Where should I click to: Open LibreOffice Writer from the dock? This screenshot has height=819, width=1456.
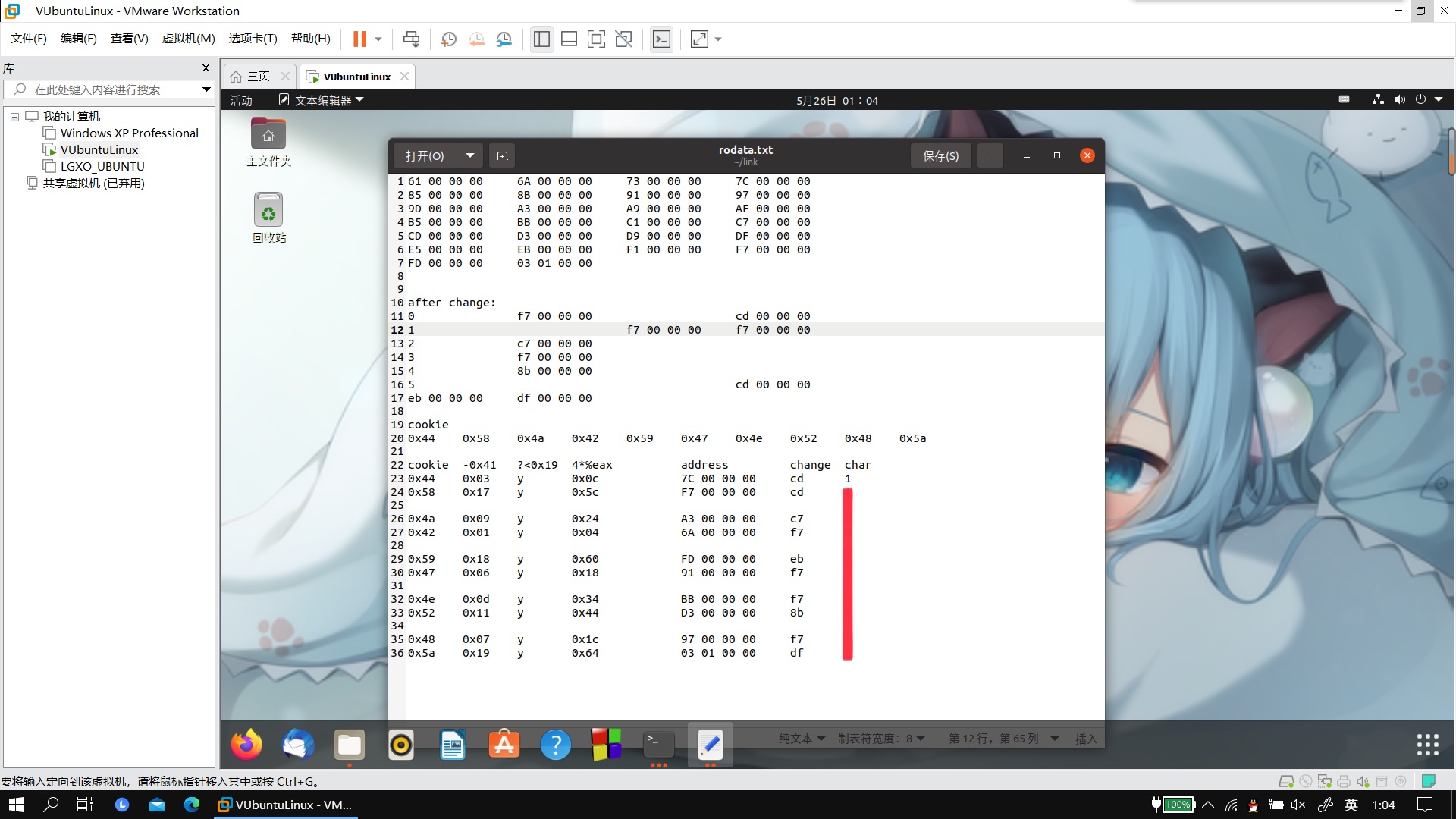[453, 745]
